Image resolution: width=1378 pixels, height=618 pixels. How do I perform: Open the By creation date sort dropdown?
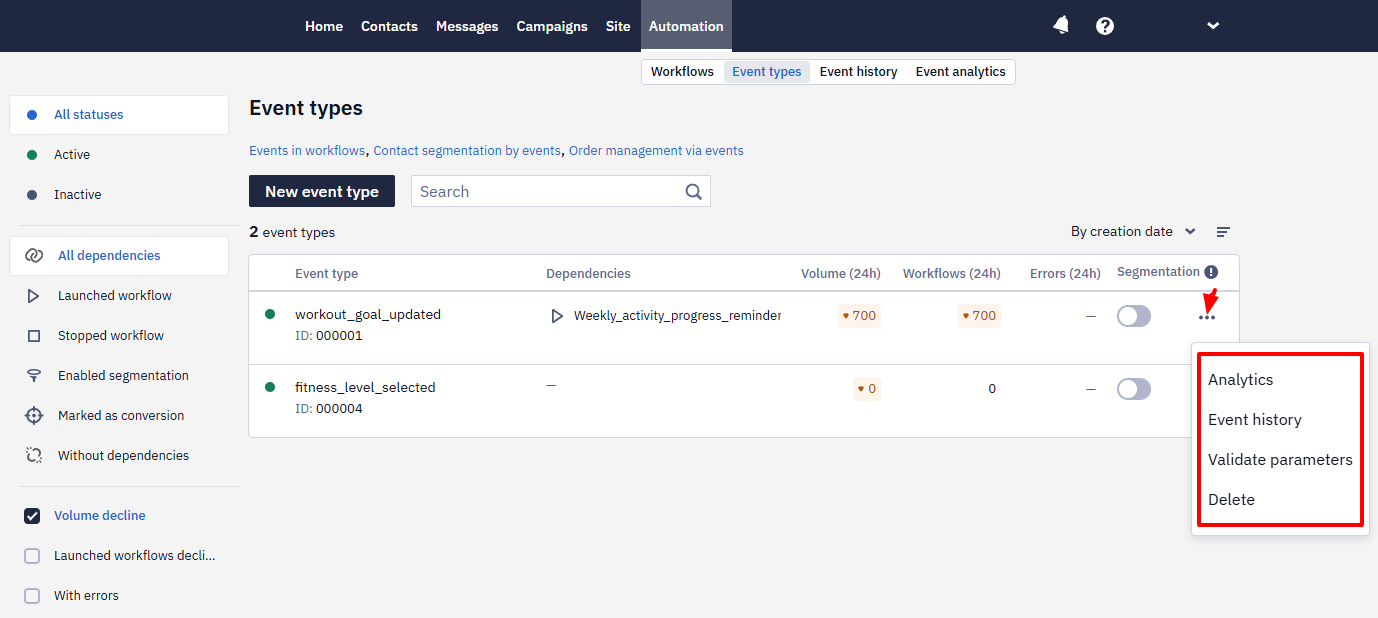pos(1133,232)
